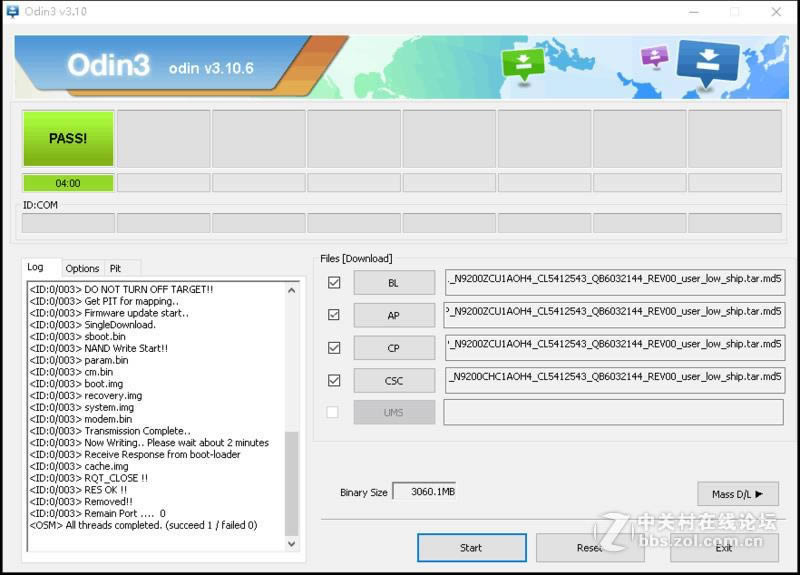Click the BL file browse button
Screen dimensions: 800x575
[x=394, y=283]
